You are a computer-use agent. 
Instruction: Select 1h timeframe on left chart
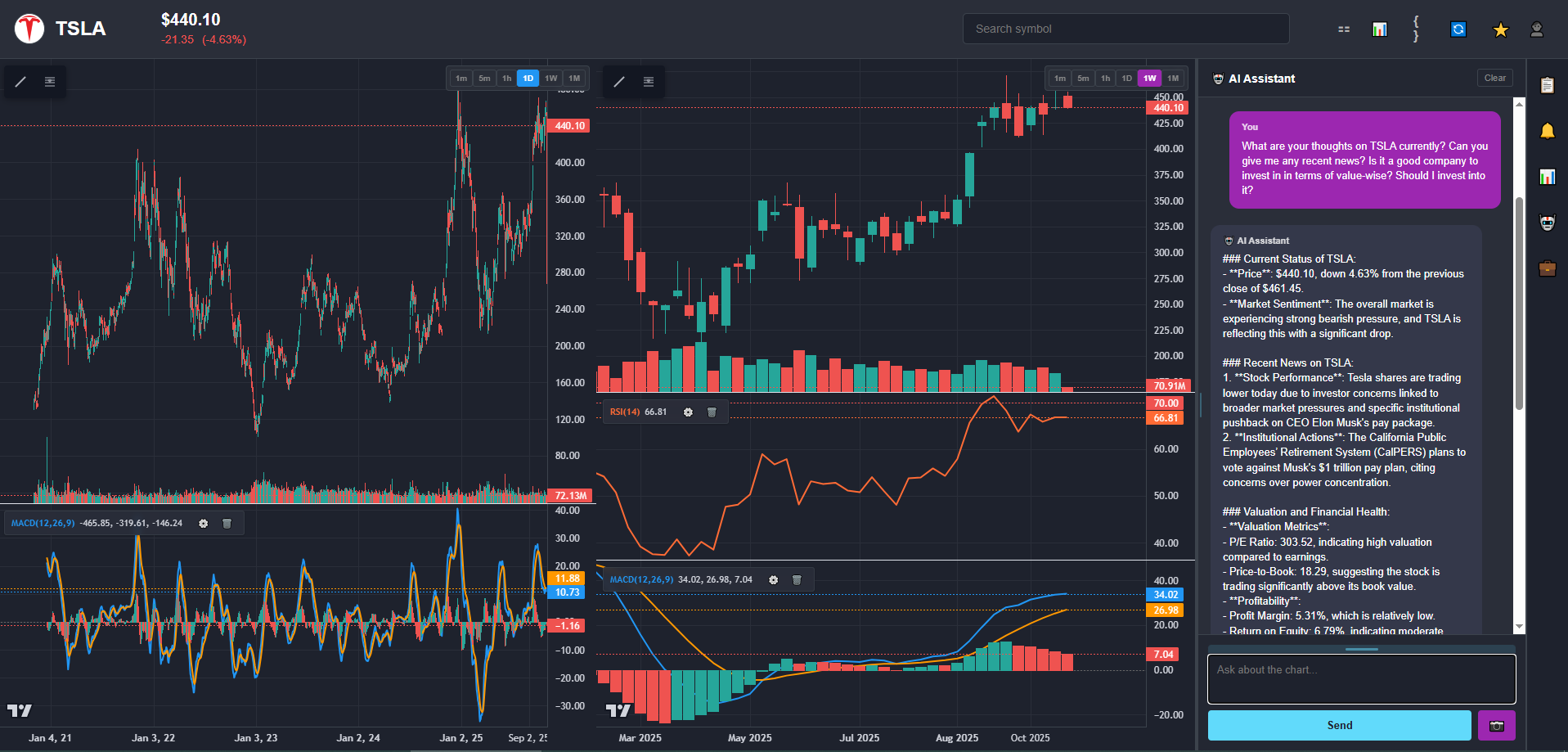coord(507,79)
